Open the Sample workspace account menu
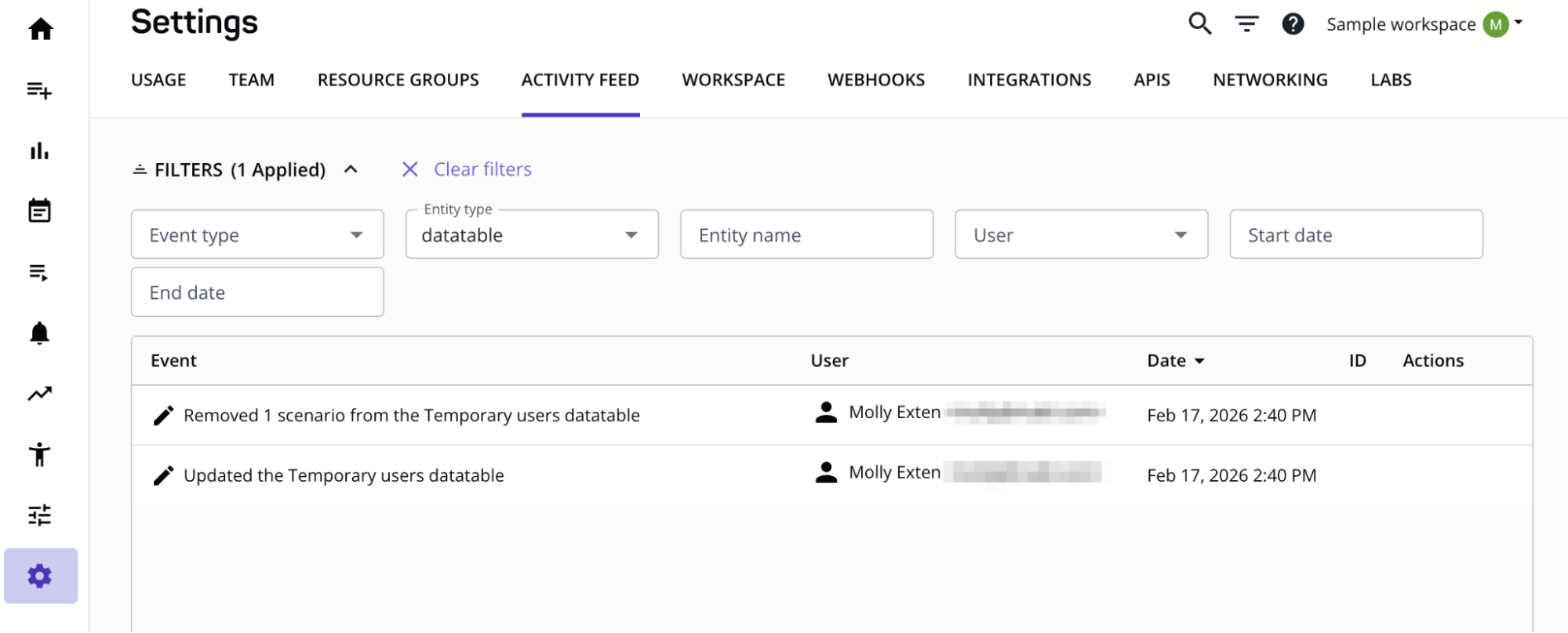This screenshot has height=633, width=1568. point(1424,24)
